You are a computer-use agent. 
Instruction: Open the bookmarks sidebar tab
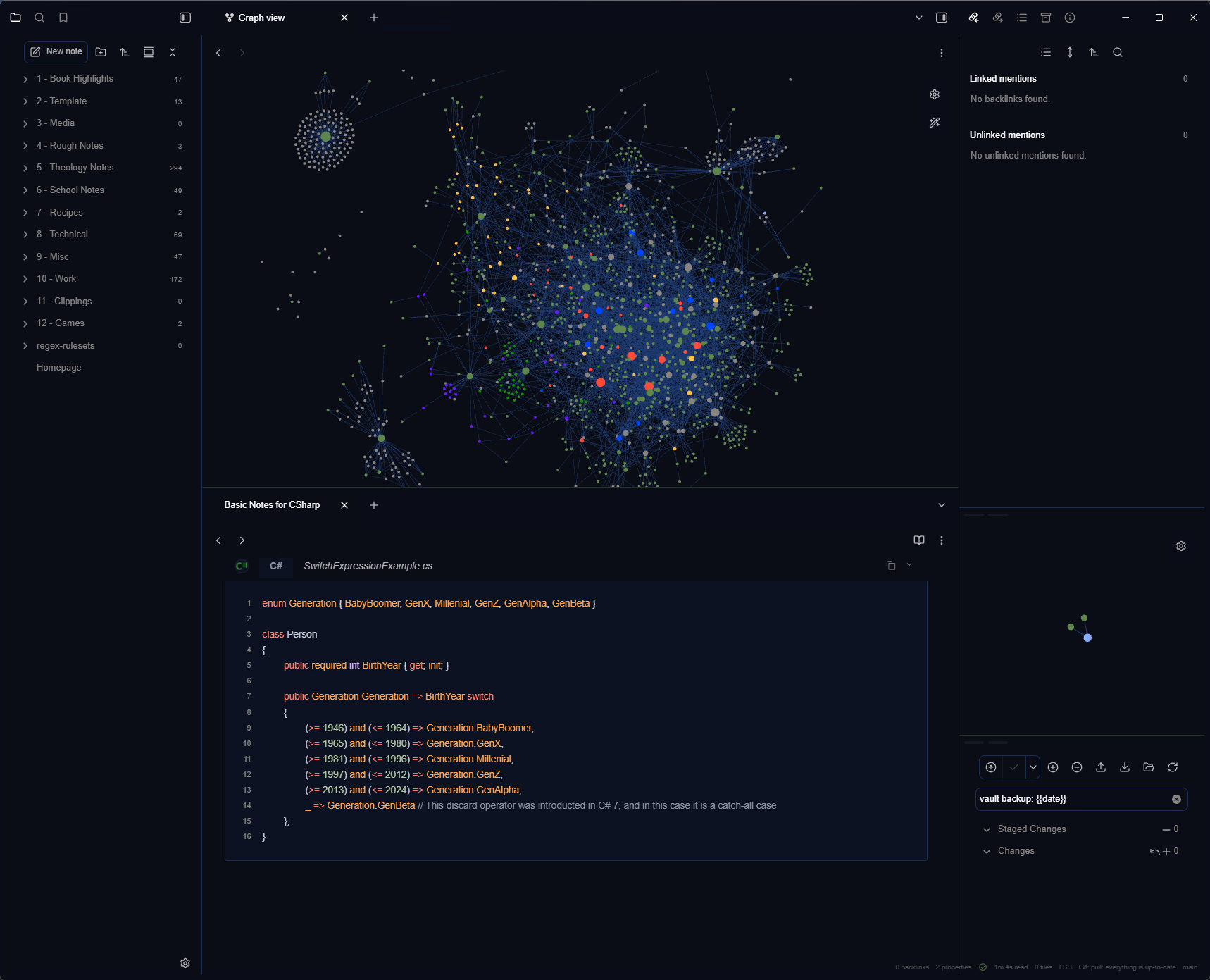(x=63, y=18)
